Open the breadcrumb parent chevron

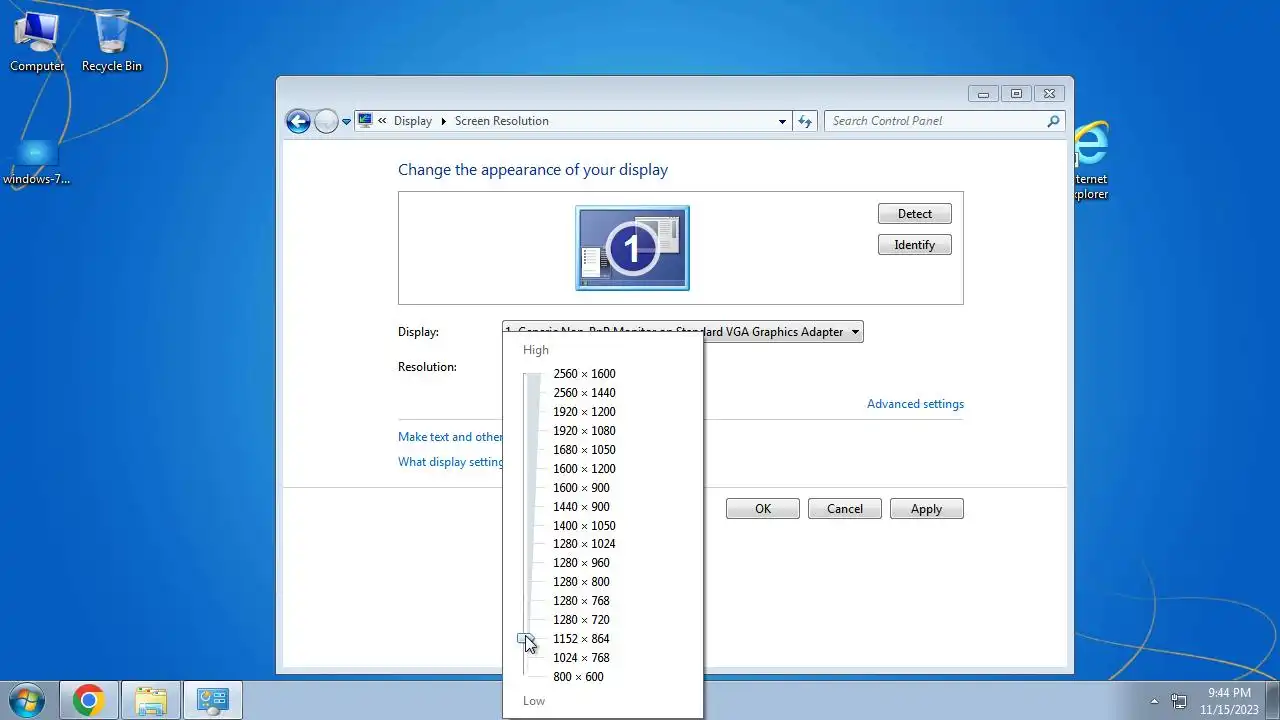(382, 121)
